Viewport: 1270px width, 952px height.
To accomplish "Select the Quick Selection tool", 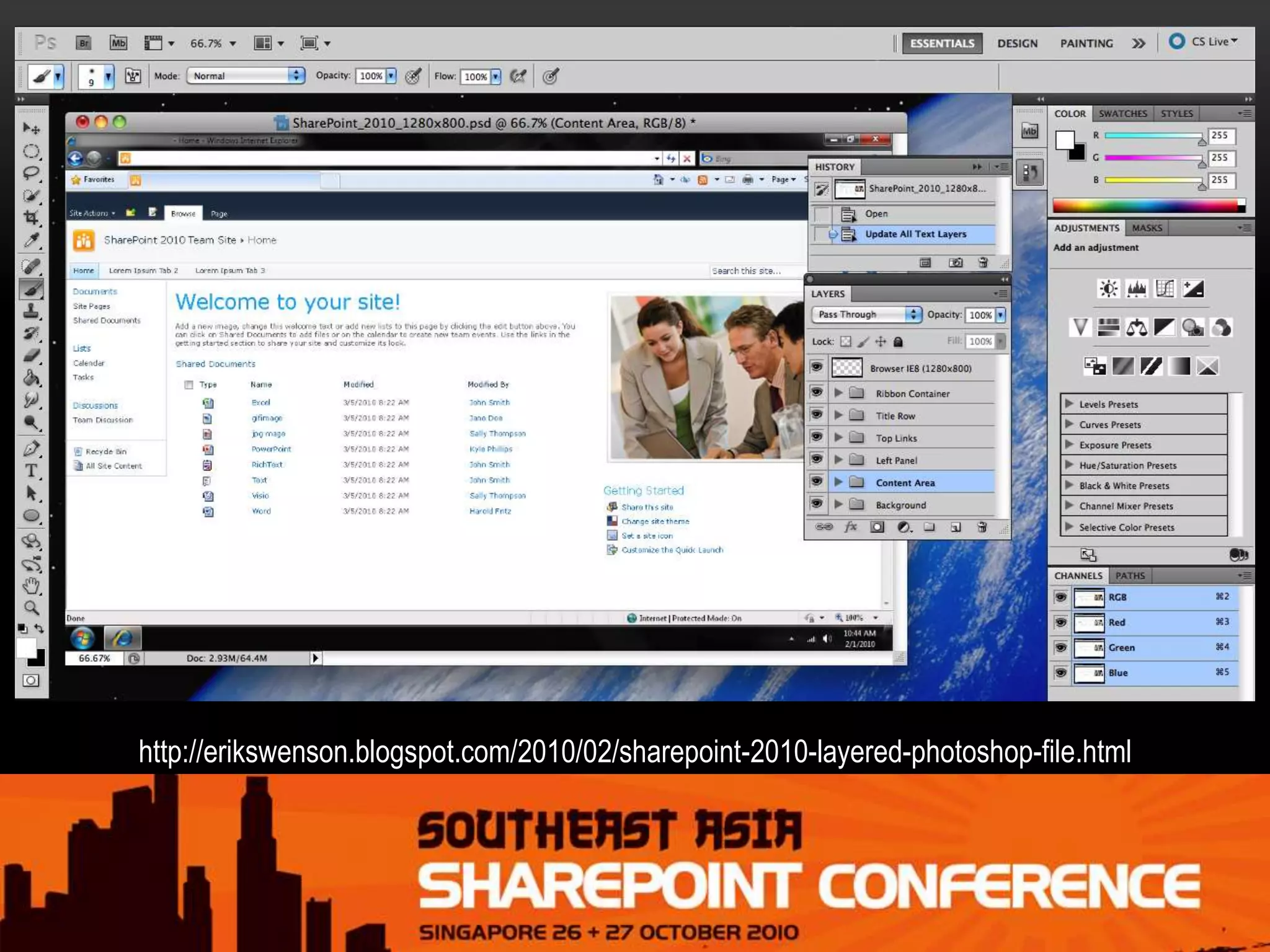I will pos(31,196).
